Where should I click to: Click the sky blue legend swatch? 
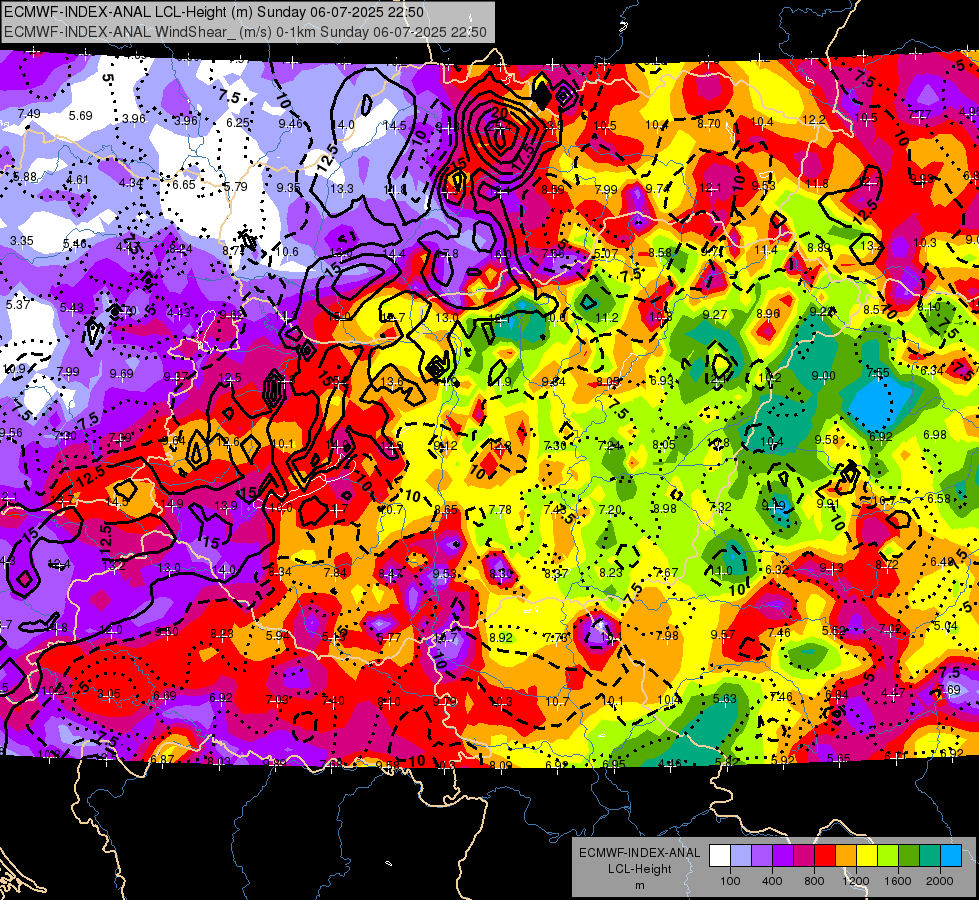[x=951, y=856]
